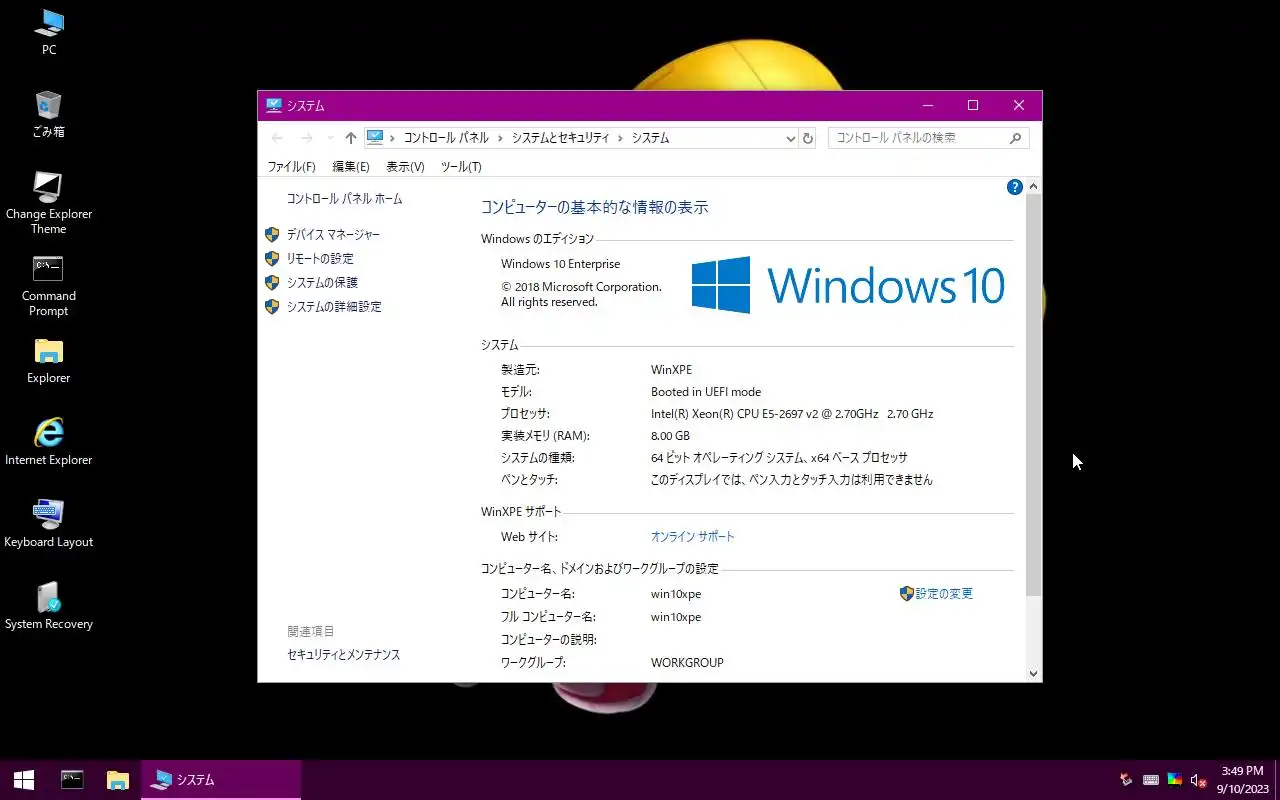Click the blue help question mark icon
This screenshot has width=1280, height=800.
1014,187
